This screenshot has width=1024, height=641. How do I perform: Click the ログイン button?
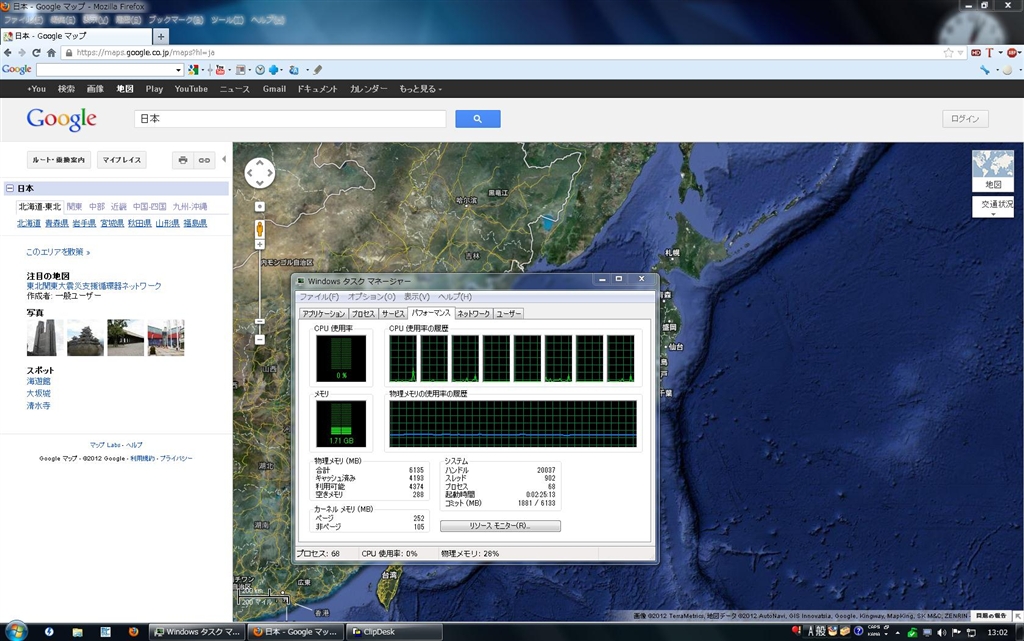(965, 119)
